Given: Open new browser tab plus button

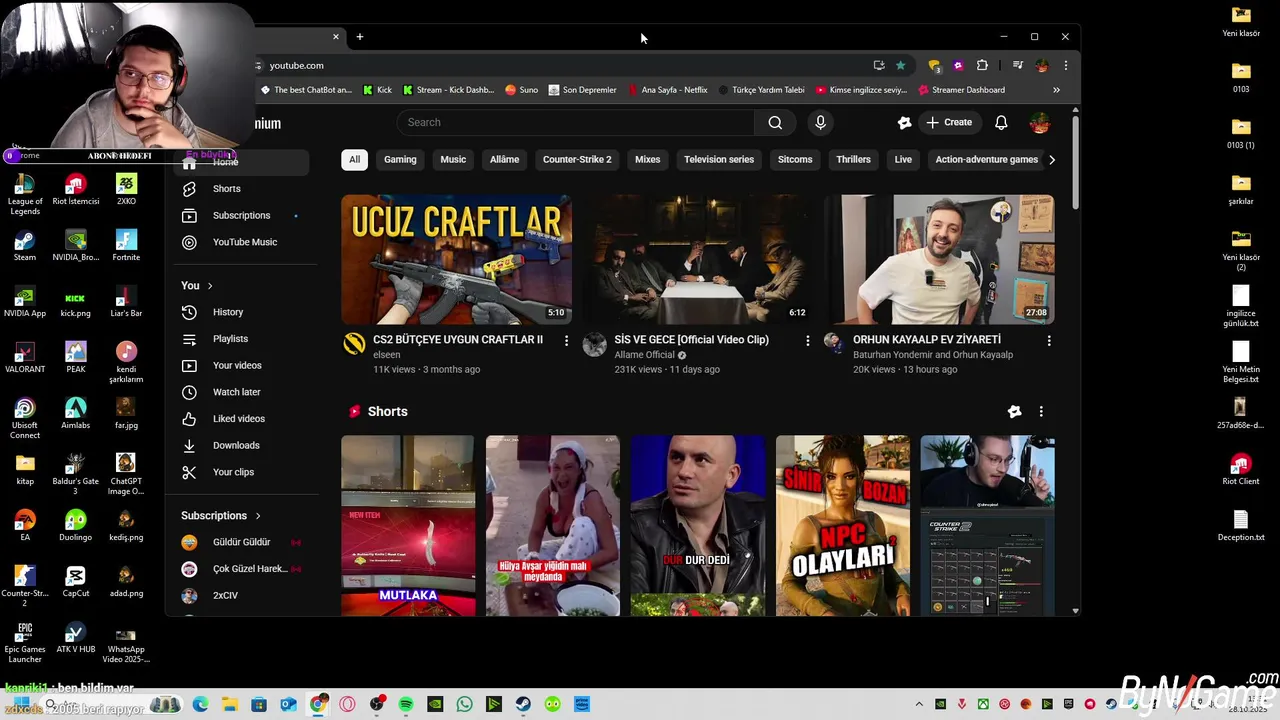Looking at the screenshot, I should (360, 37).
